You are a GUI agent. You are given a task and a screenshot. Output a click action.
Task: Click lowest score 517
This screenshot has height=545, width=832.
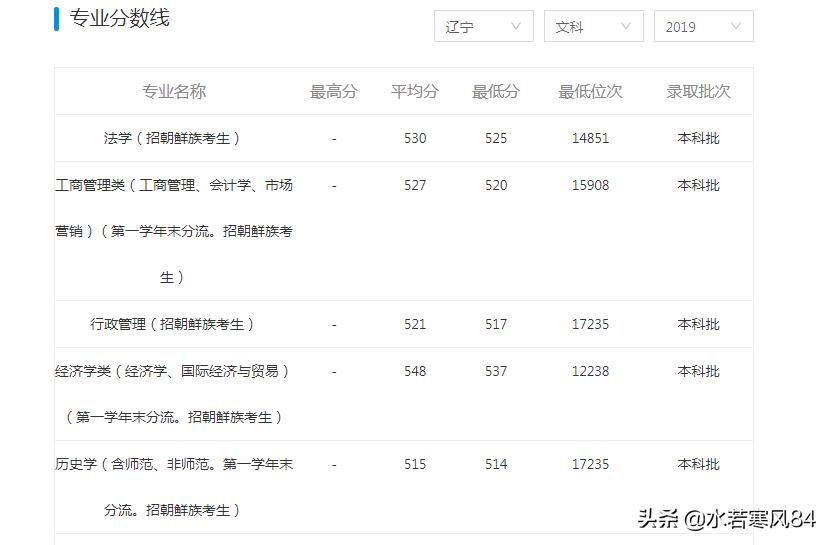click(496, 324)
